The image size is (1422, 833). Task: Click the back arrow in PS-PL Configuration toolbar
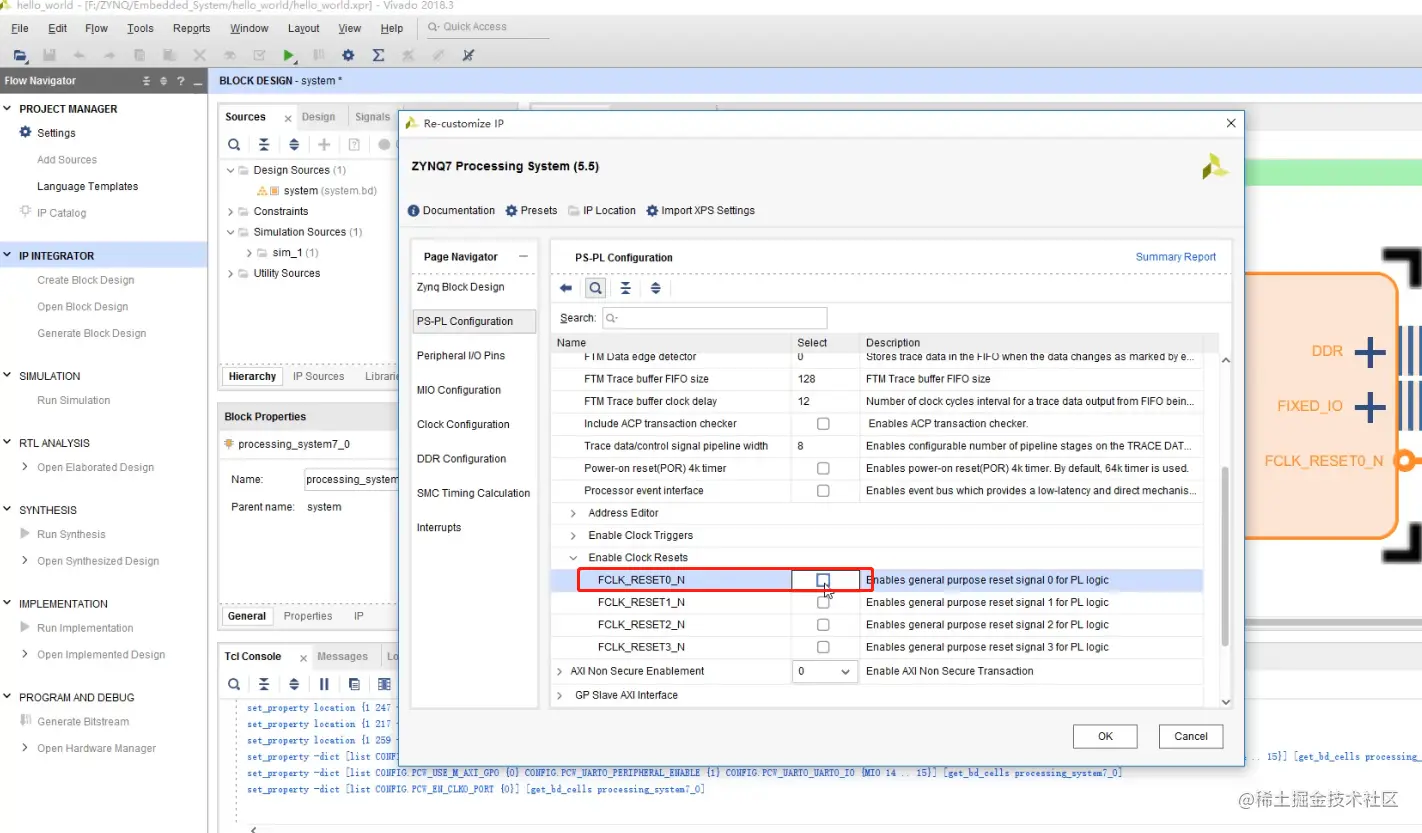click(566, 288)
